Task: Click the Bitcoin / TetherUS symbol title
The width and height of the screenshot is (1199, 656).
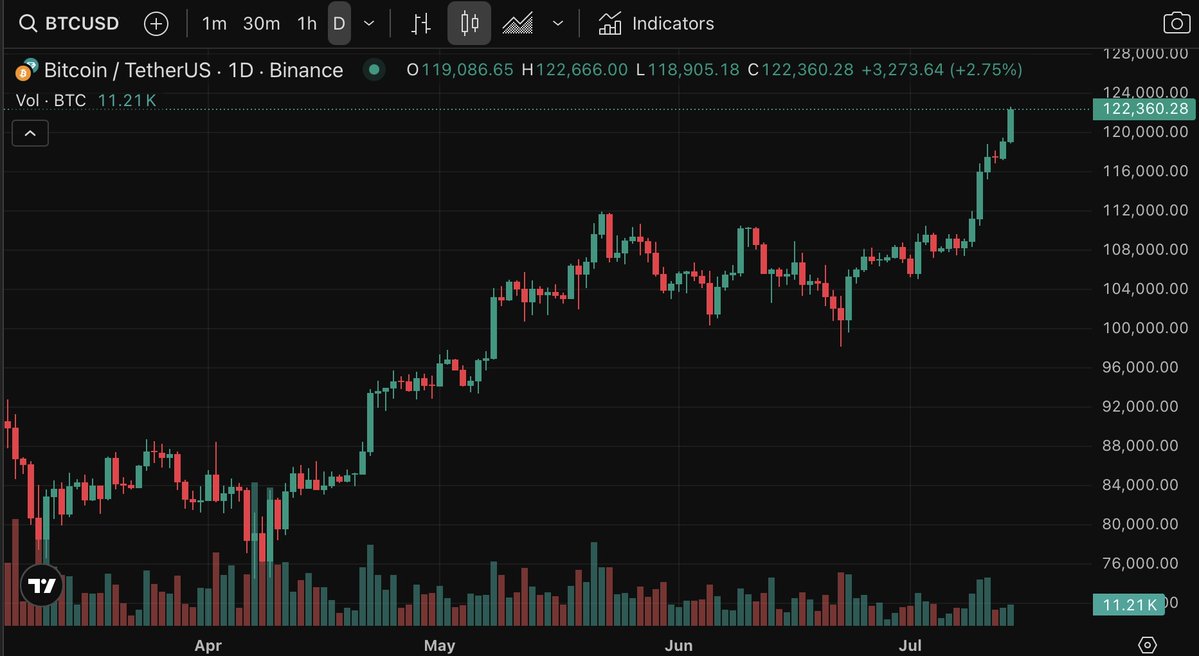Action: (x=193, y=70)
